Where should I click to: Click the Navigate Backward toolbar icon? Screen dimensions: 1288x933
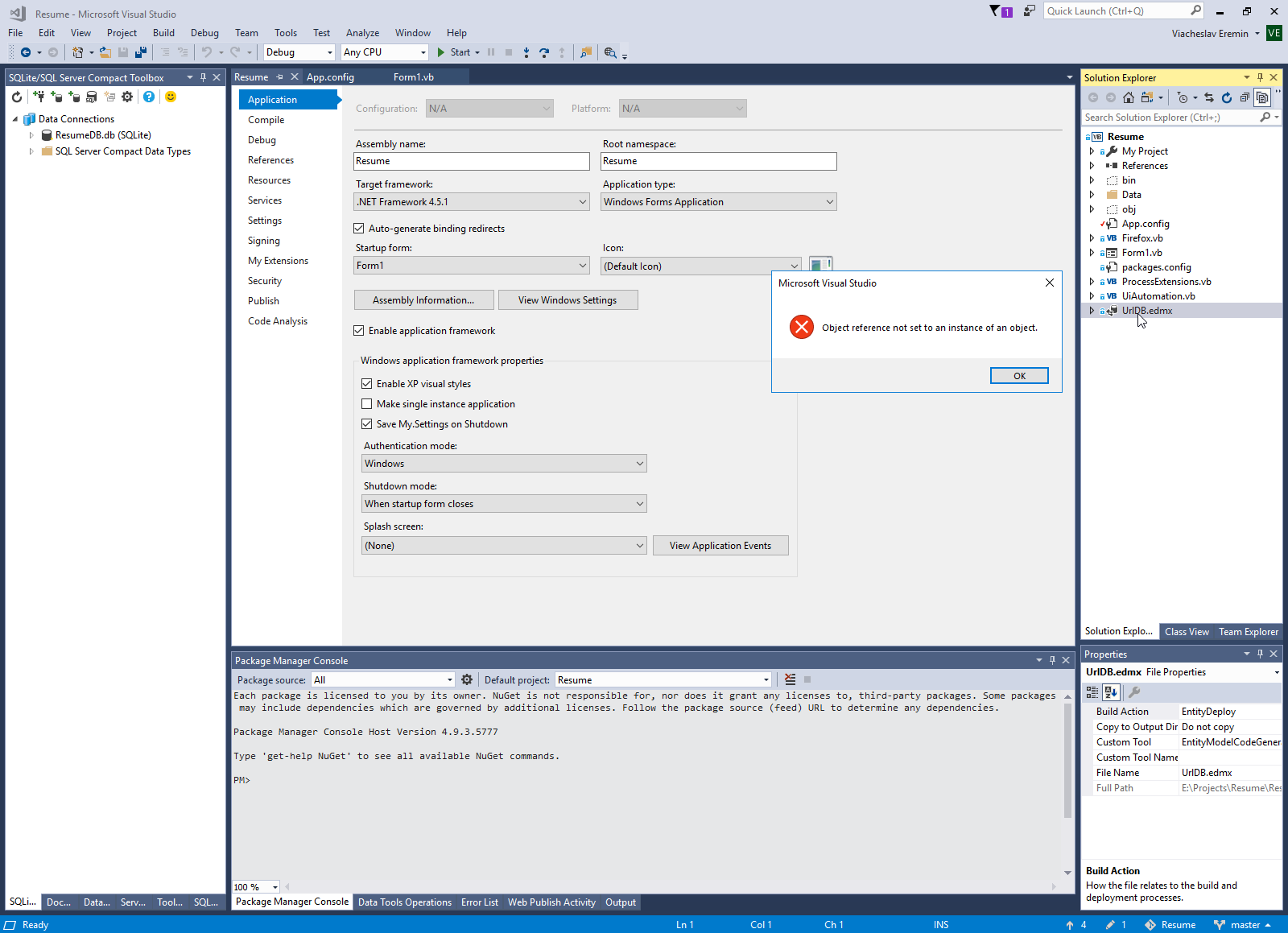tap(26, 52)
